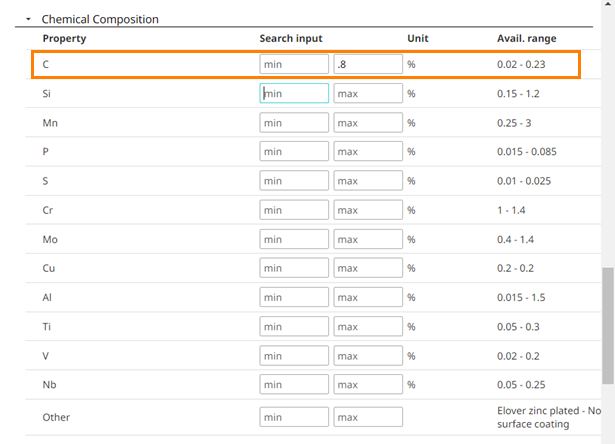Collapse the Chemical Composition section

(x=29, y=19)
